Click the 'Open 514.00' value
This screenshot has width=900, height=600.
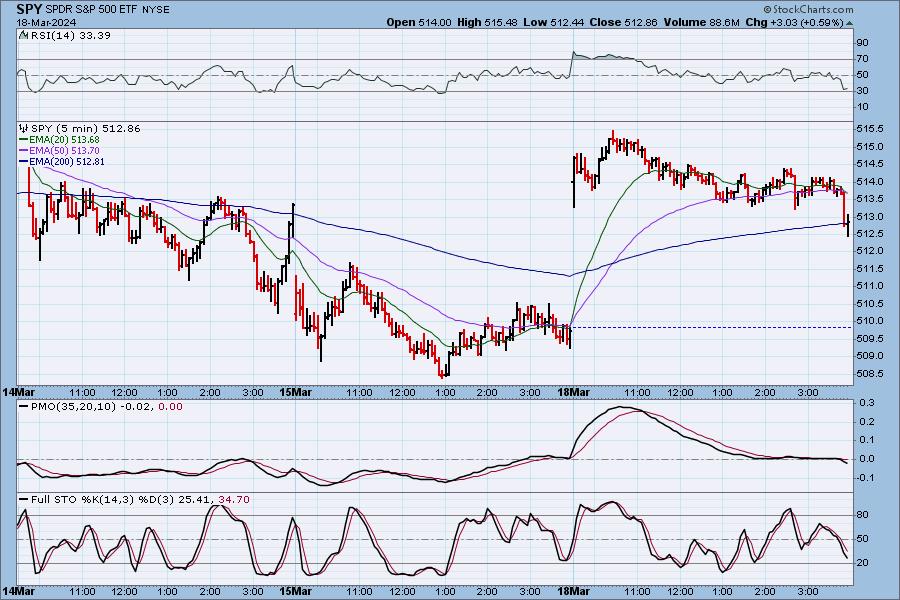click(x=419, y=22)
